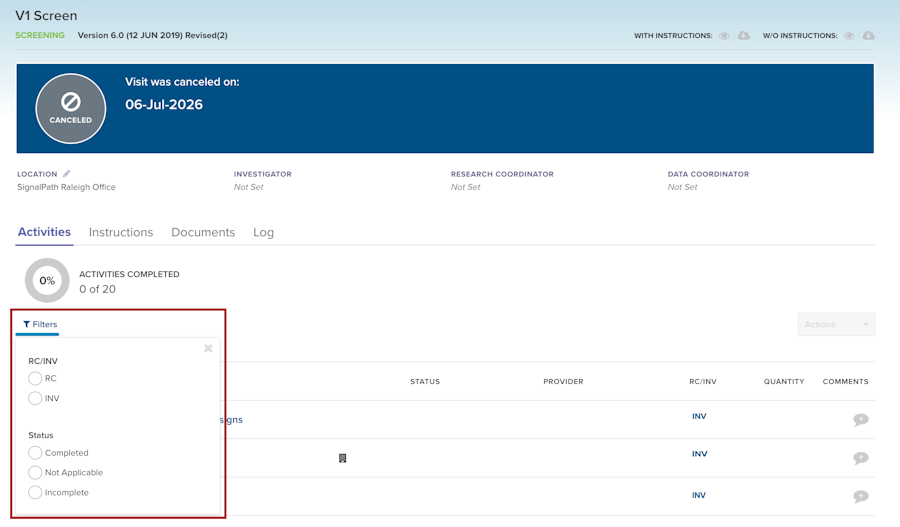The width and height of the screenshot is (900, 527).
Task: Download visit without instructions cloud icon
Action: tap(868, 36)
